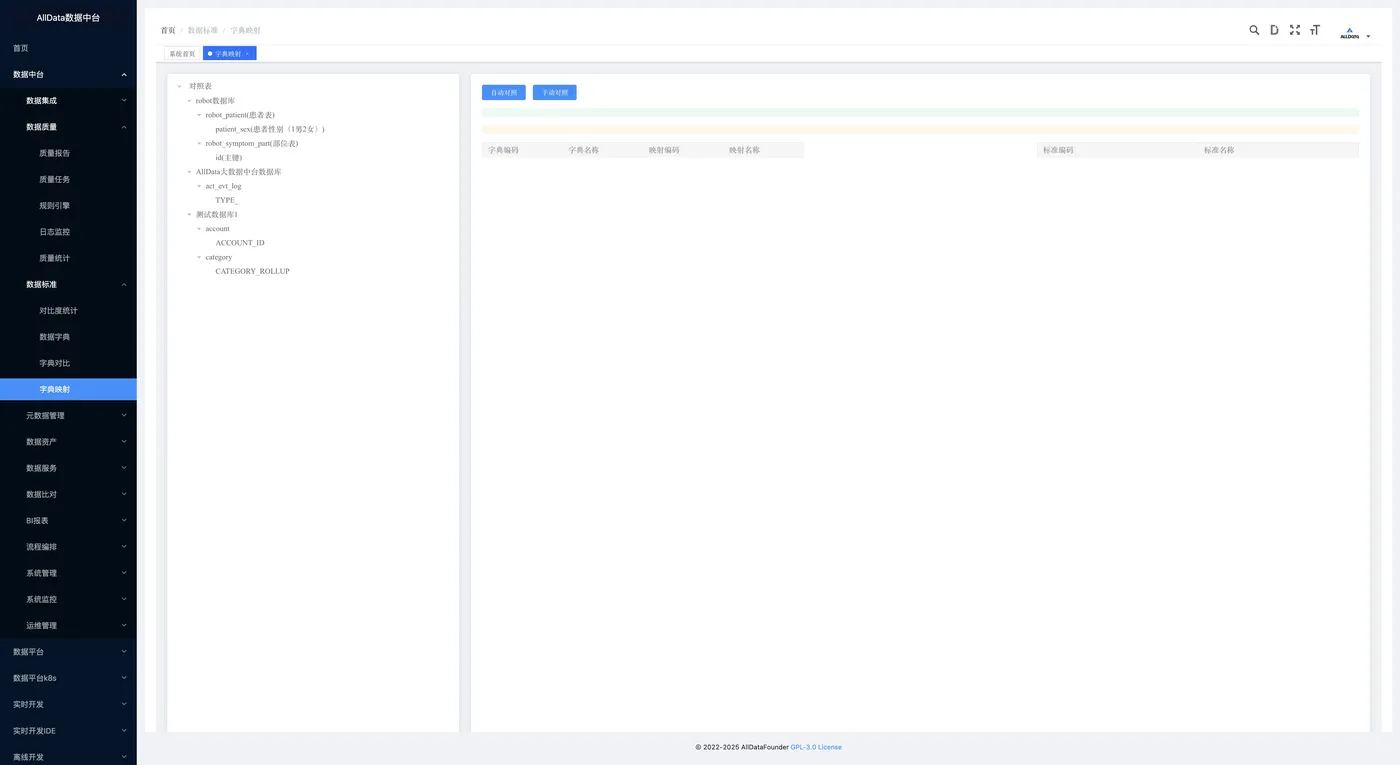Collapse the 数据质量 sidebar submenu

coord(68,127)
